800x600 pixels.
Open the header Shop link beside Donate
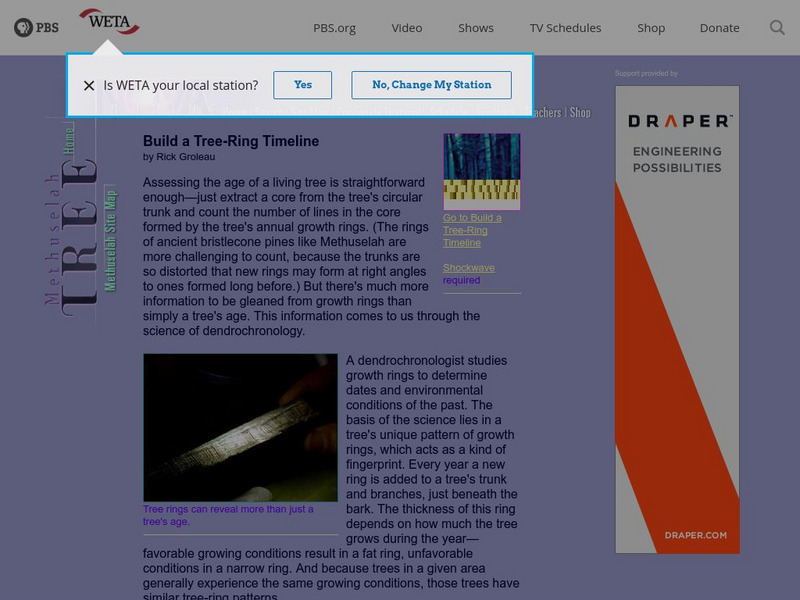pyautogui.click(x=651, y=28)
